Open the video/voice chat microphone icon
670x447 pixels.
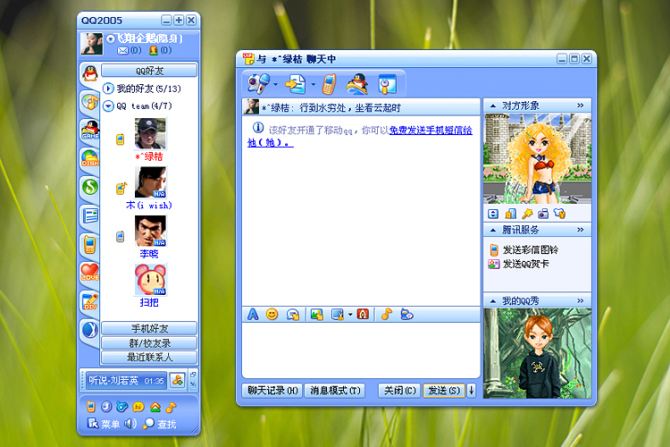tap(258, 83)
